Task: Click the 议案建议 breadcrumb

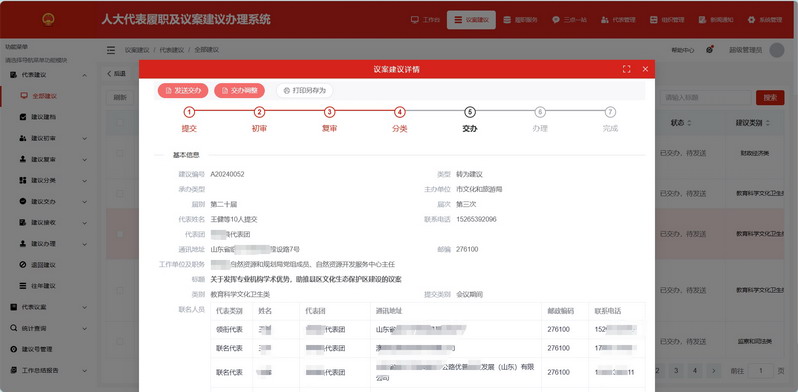Action: tap(137, 50)
